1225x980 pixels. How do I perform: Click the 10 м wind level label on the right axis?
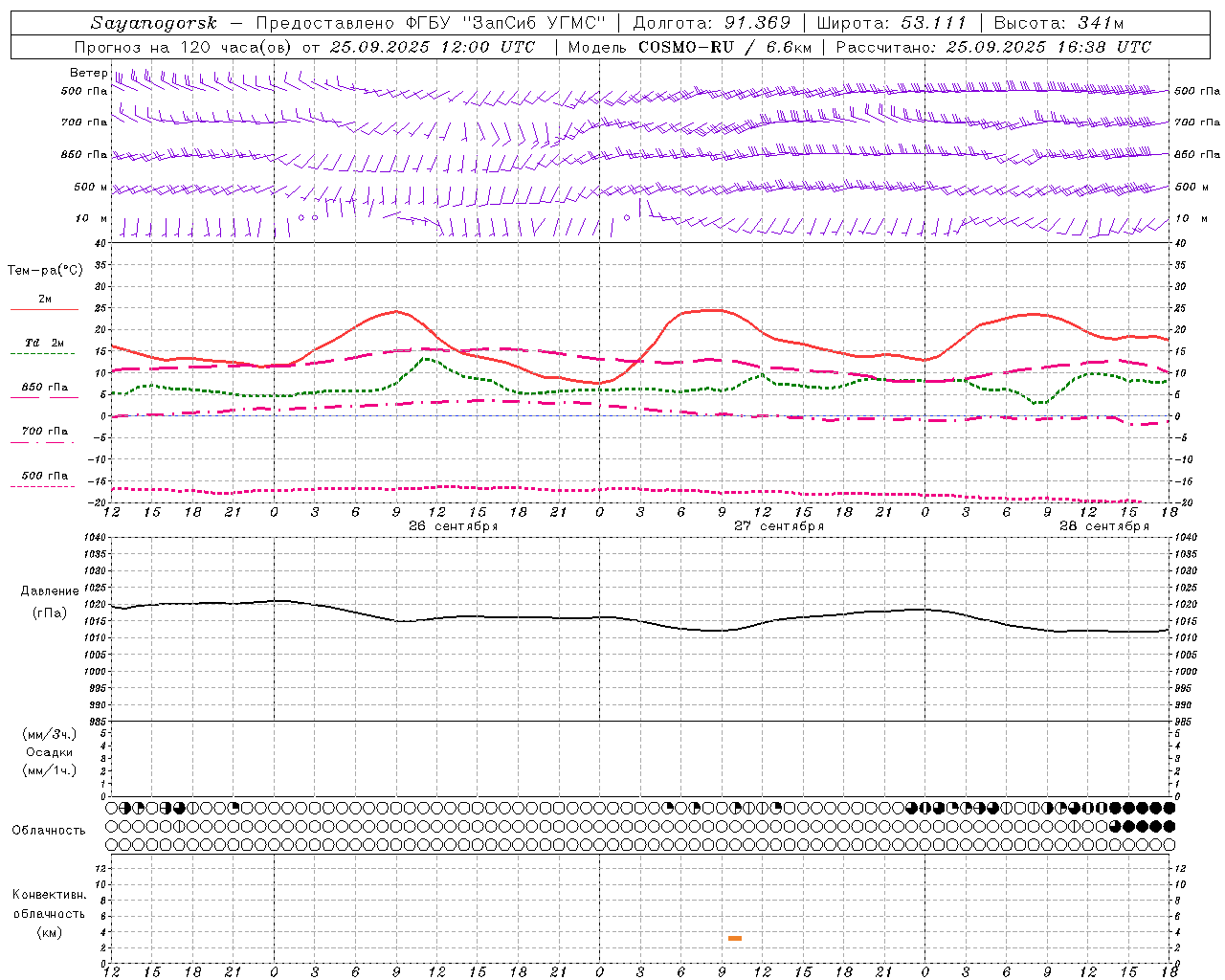pos(1192,219)
